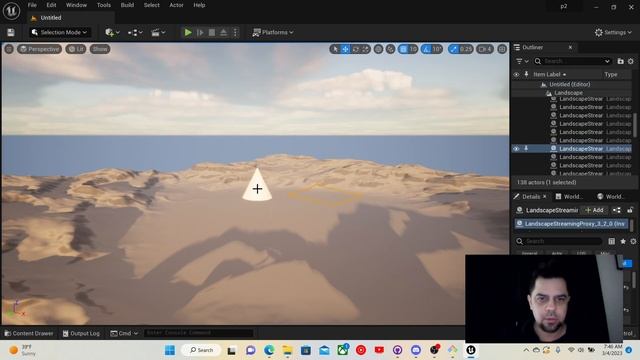Click the Add component button
Screen dimensions: 640x360
click(594, 210)
